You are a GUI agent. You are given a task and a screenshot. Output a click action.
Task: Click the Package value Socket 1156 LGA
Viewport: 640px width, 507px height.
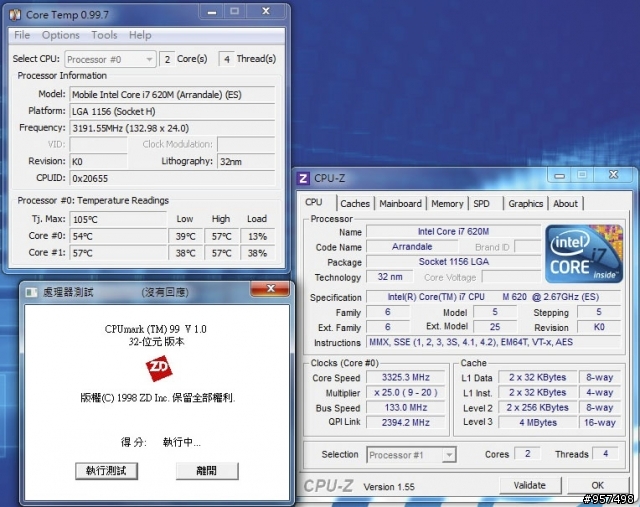coord(453,262)
